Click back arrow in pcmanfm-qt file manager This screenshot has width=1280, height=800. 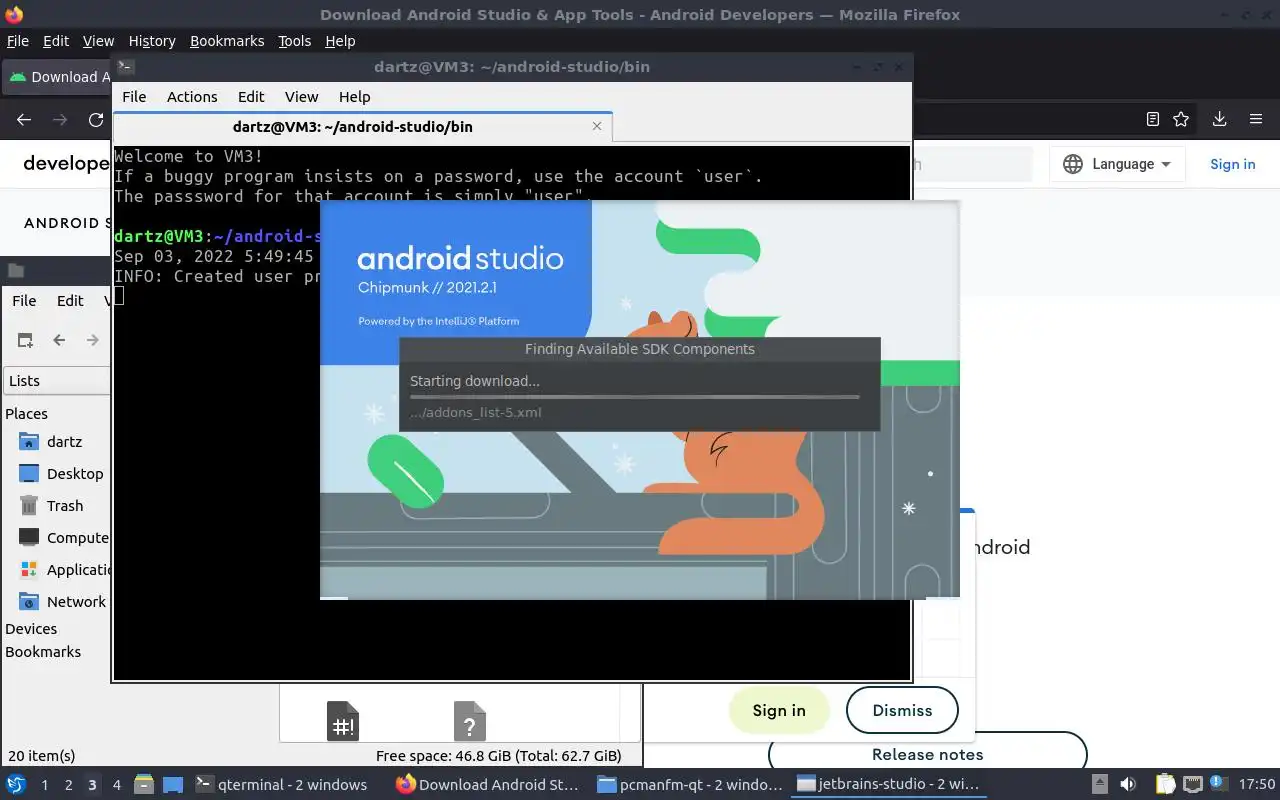pos(59,340)
